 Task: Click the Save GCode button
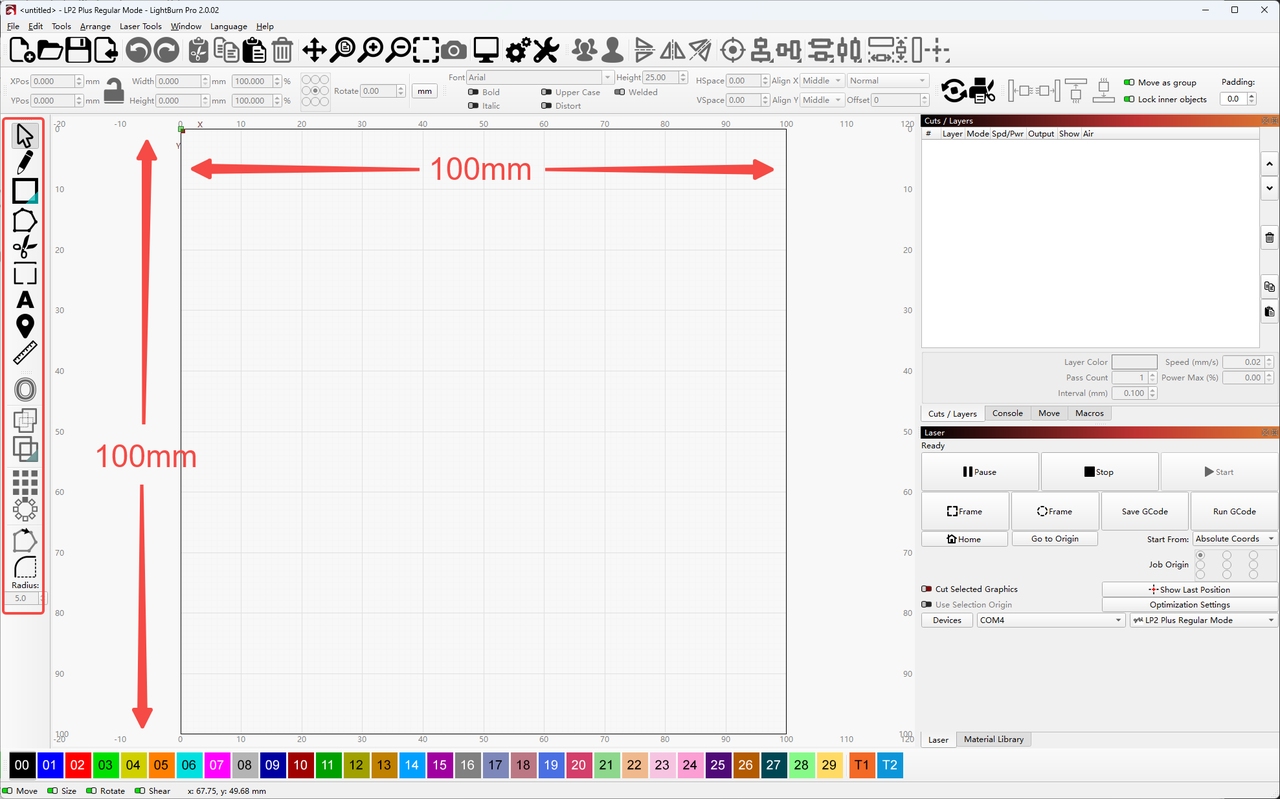point(1144,511)
